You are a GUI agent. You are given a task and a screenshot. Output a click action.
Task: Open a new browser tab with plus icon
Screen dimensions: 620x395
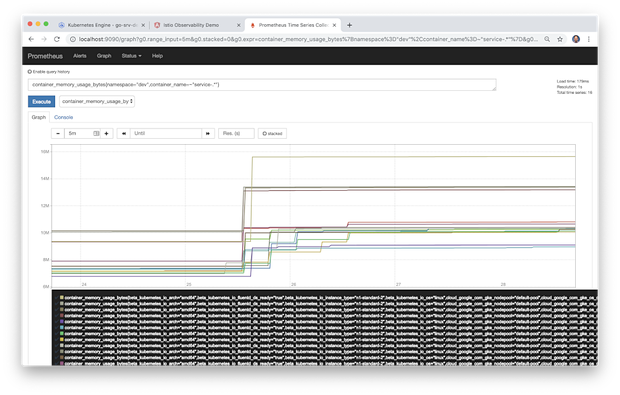coord(349,25)
